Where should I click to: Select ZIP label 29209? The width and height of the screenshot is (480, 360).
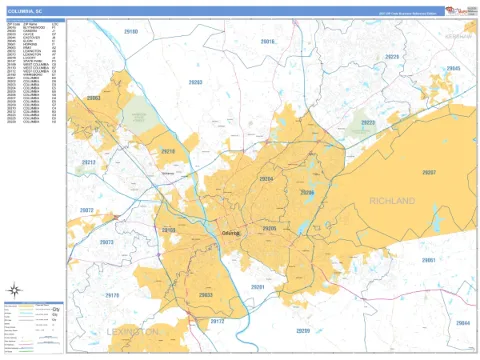pyautogui.click(x=303, y=331)
